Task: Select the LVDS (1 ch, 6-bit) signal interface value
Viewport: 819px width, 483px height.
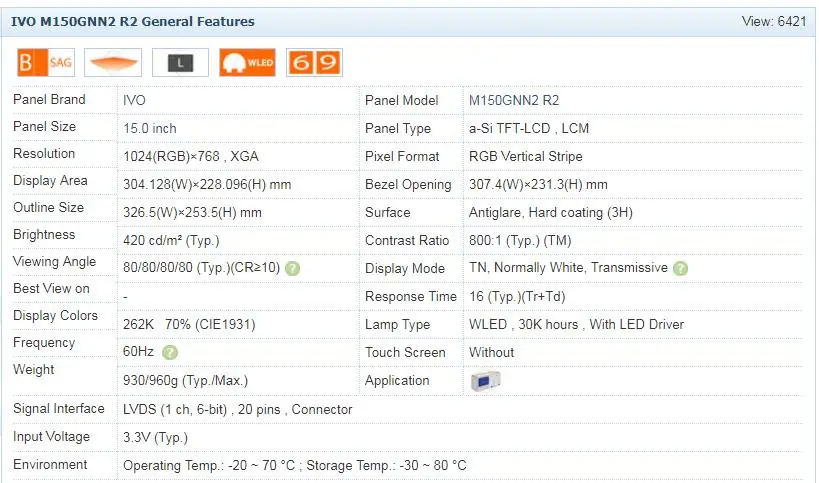Action: click(x=238, y=410)
